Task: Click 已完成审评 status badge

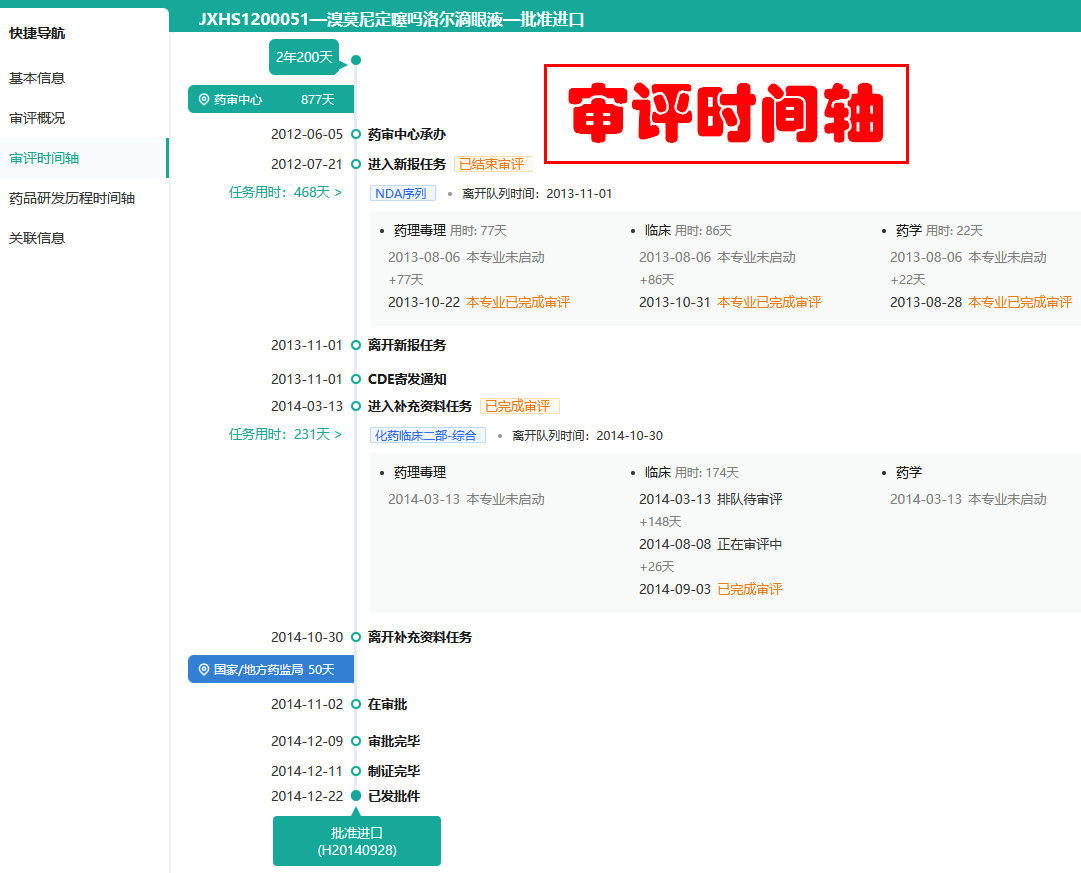Action: pyautogui.click(x=519, y=406)
